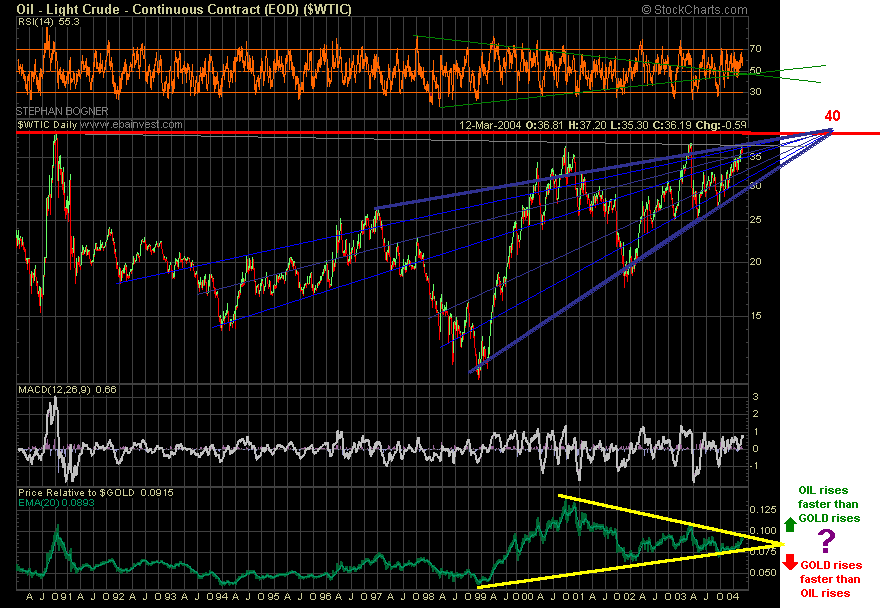Click the 0.125 value on gold ratio axis
Viewport: 880px width, 608px height.
[x=763, y=509]
